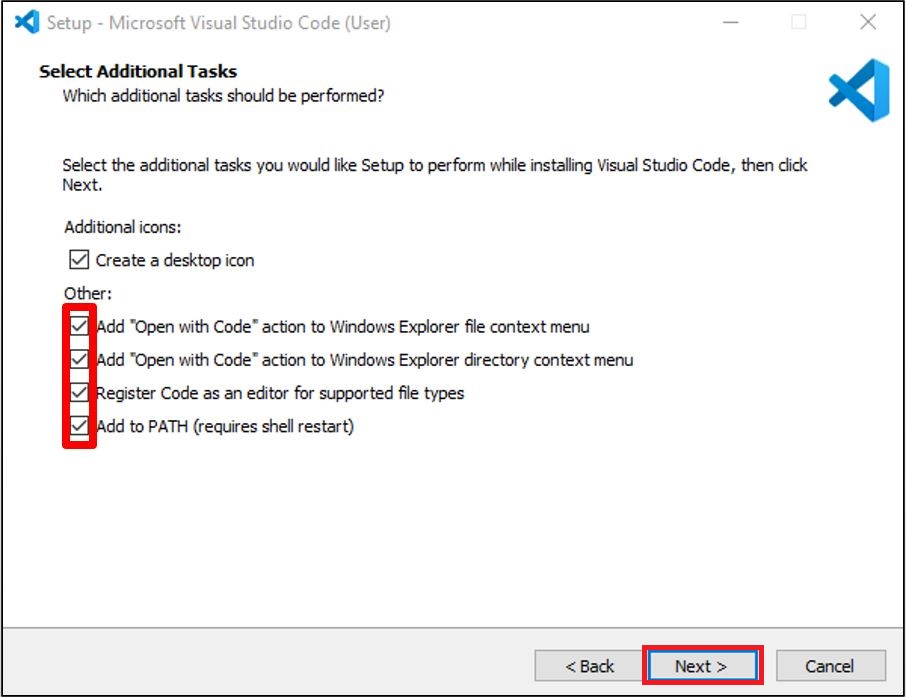Click the Other: group label
The width and height of the screenshot is (906, 697).
pyautogui.click(x=88, y=293)
